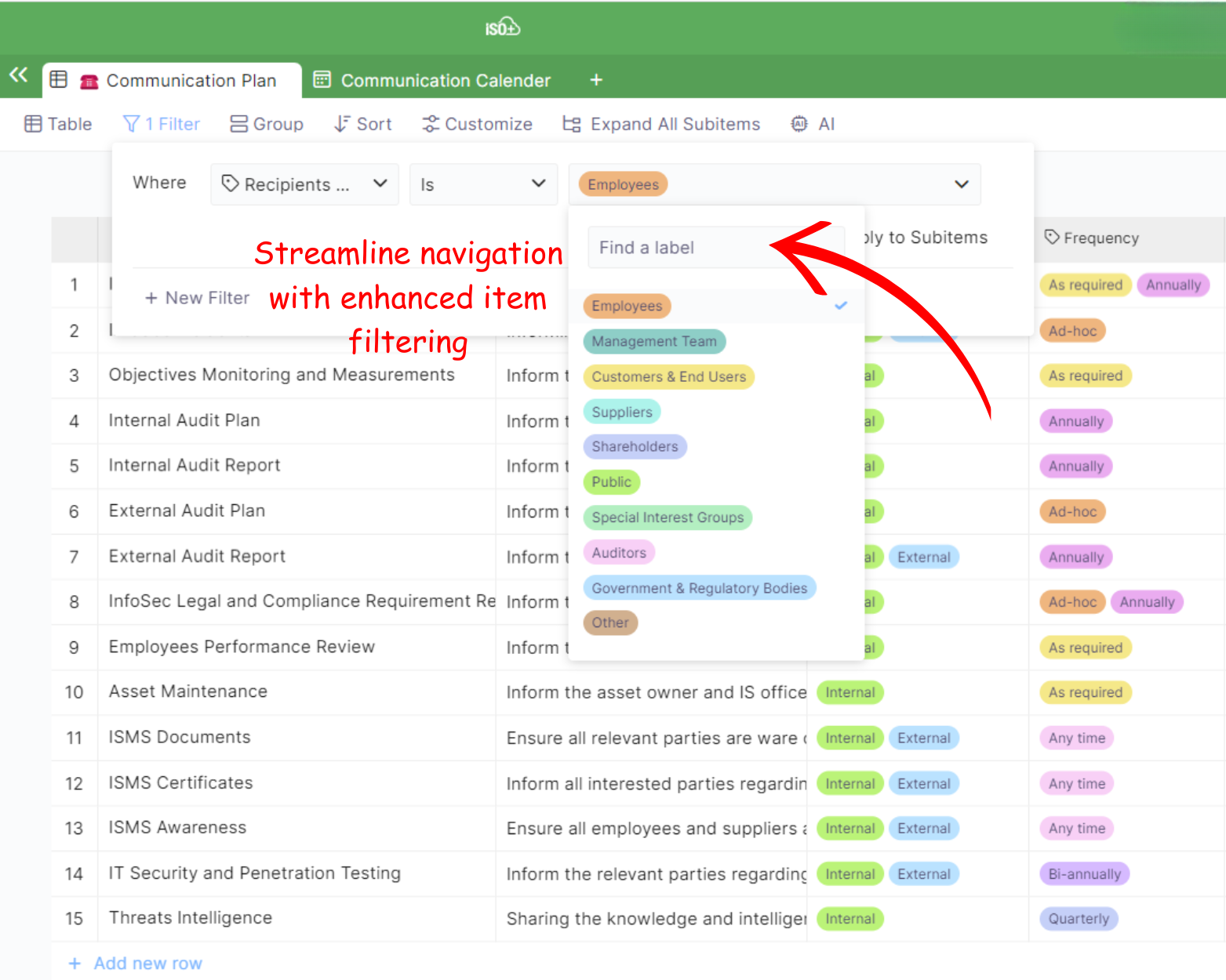Collapse the Employees value dropdown chevron
Image resolution: width=1226 pixels, height=980 pixels.
coord(961,184)
